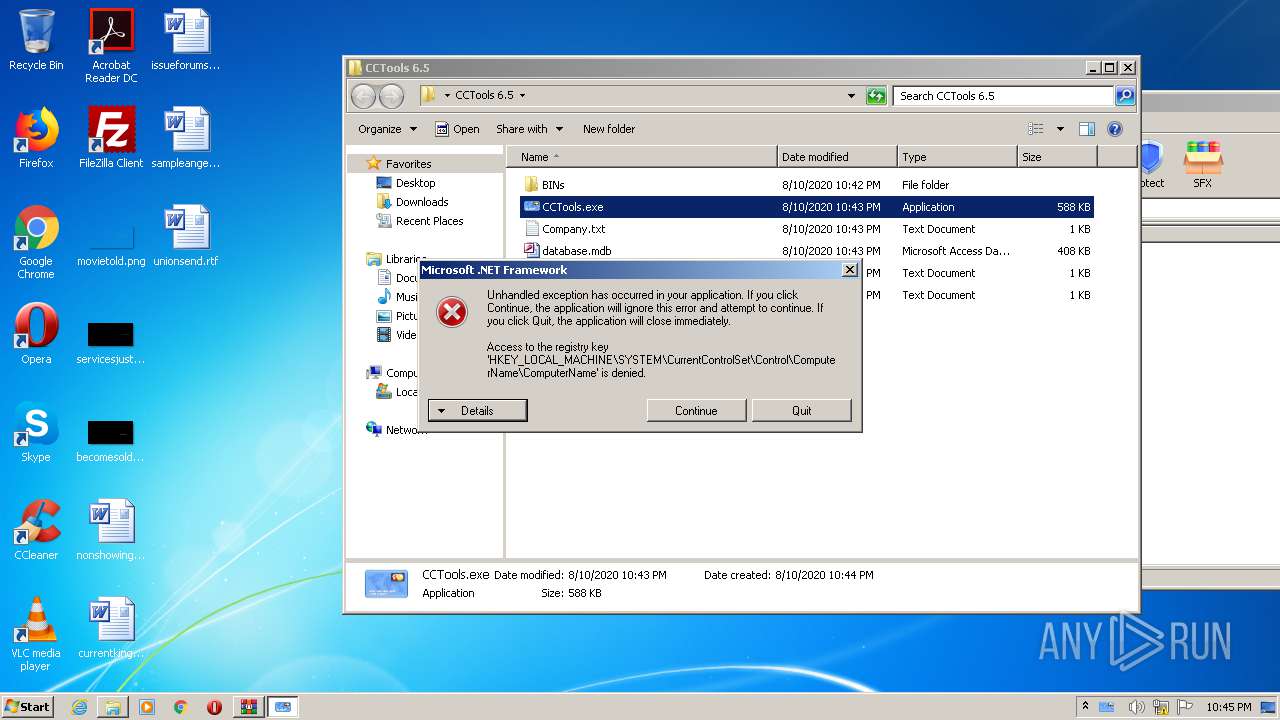This screenshot has width=1280, height=720.
Task: Select the CCTools.exe file row
Action: [806, 207]
